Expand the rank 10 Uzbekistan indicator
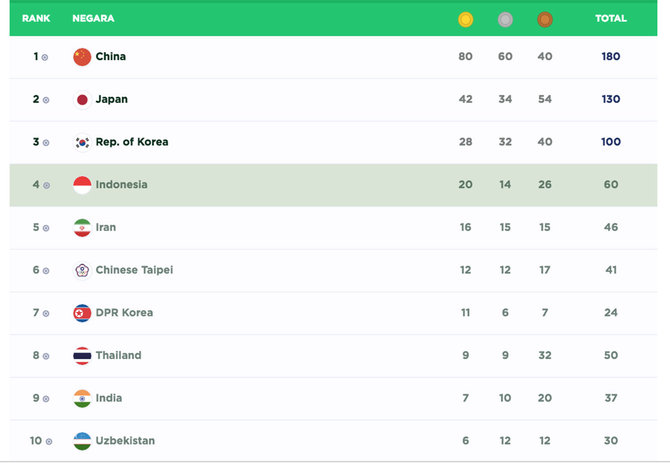Screen dimensions: 670x463 pos(49,442)
